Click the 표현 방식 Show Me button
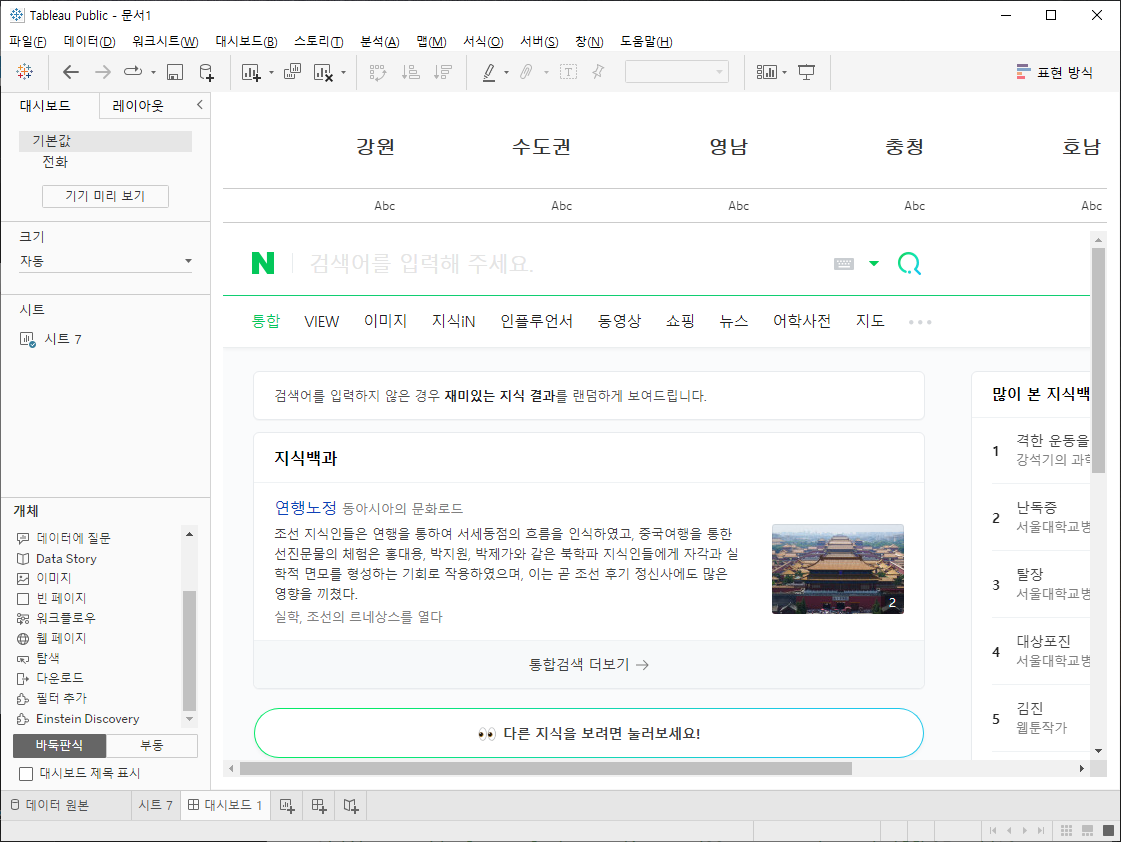This screenshot has width=1121, height=842. click(x=1055, y=72)
